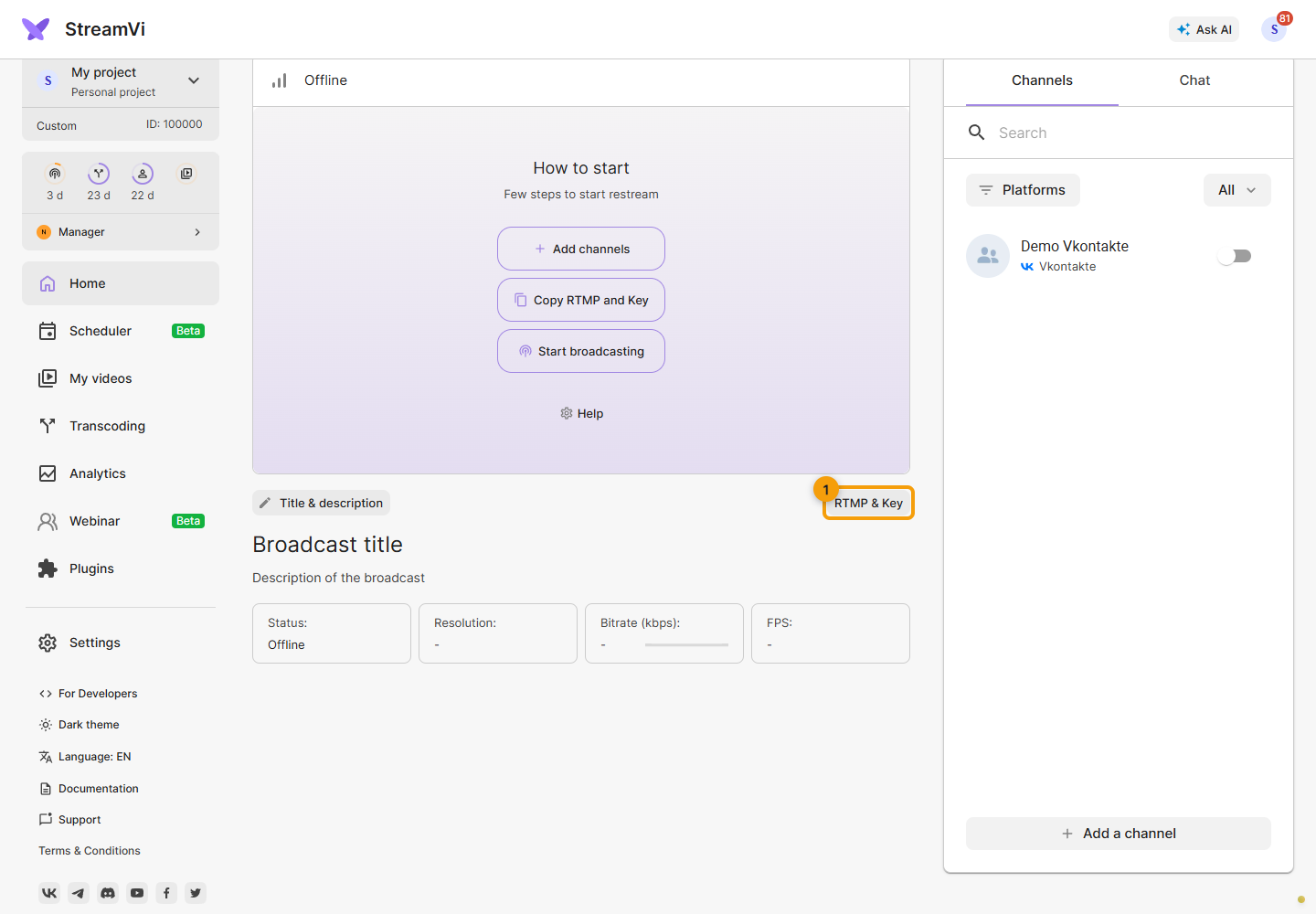
Task: Open the Transcoding page
Action: point(121,426)
